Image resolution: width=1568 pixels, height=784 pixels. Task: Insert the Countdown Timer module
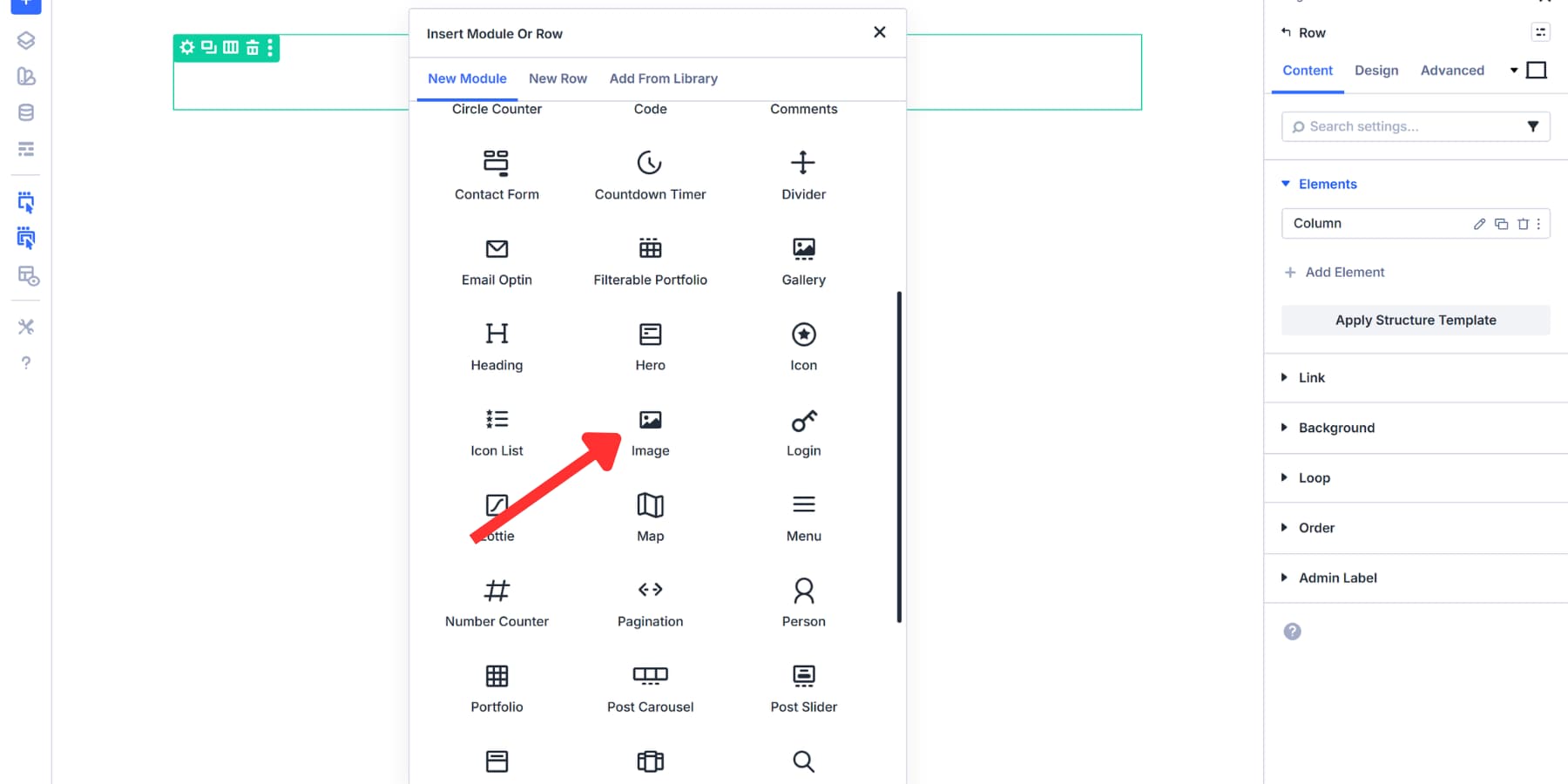650,175
